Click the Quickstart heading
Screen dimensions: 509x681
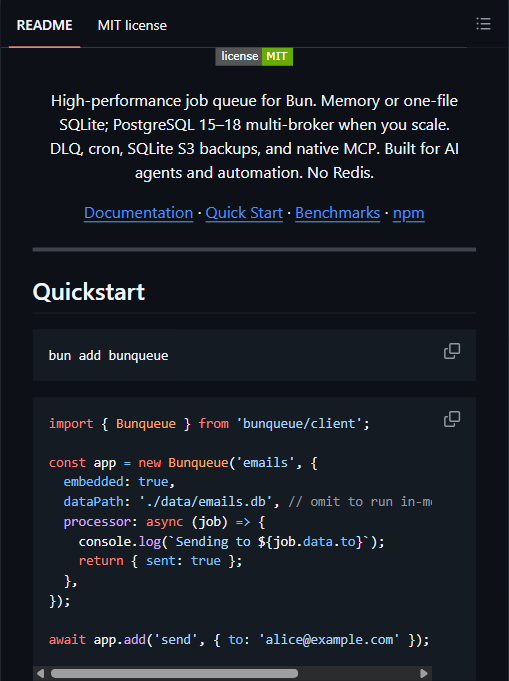[89, 292]
